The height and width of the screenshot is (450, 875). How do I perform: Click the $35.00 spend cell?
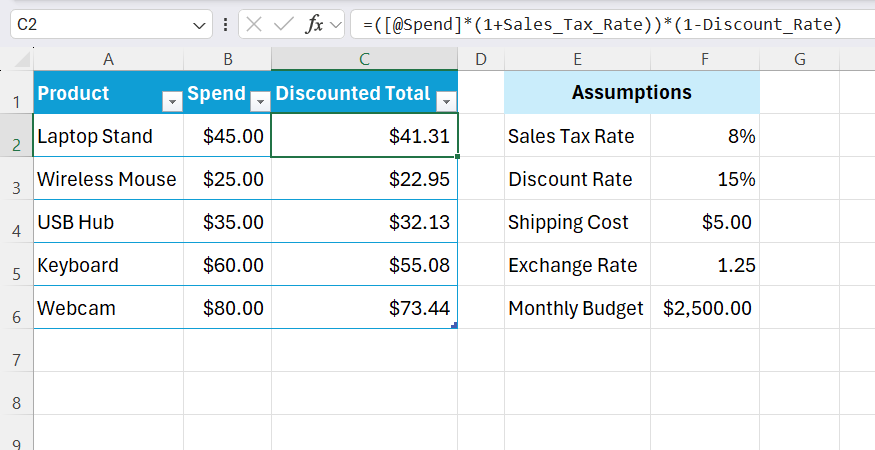pos(228,222)
